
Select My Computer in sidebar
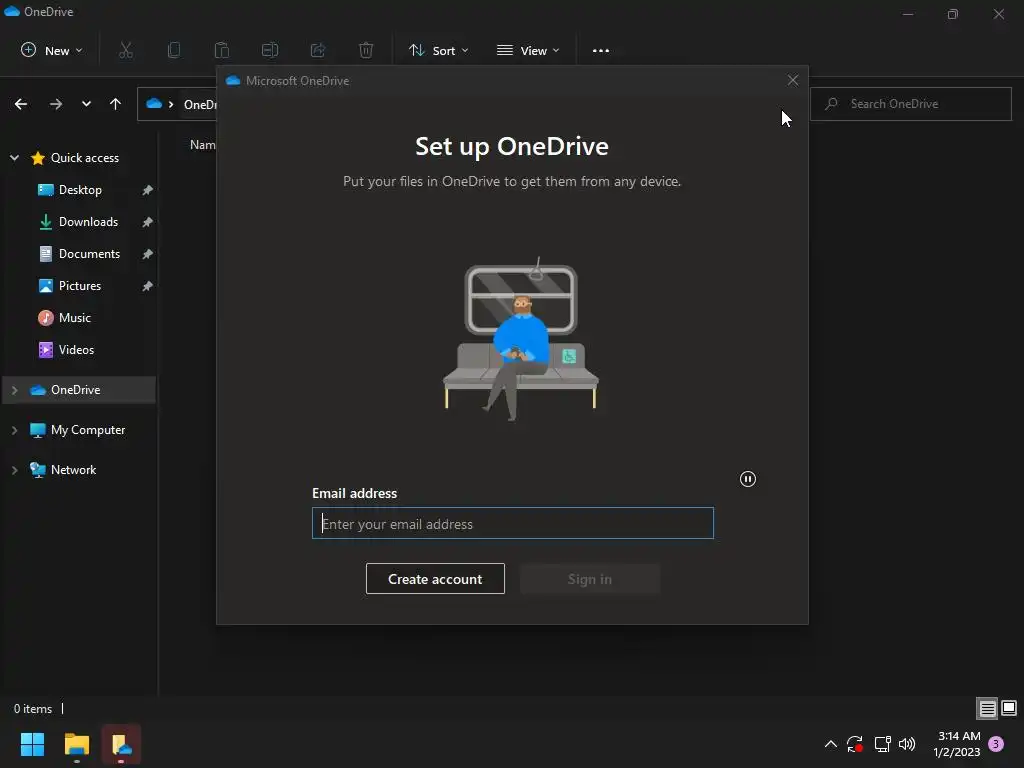point(88,430)
